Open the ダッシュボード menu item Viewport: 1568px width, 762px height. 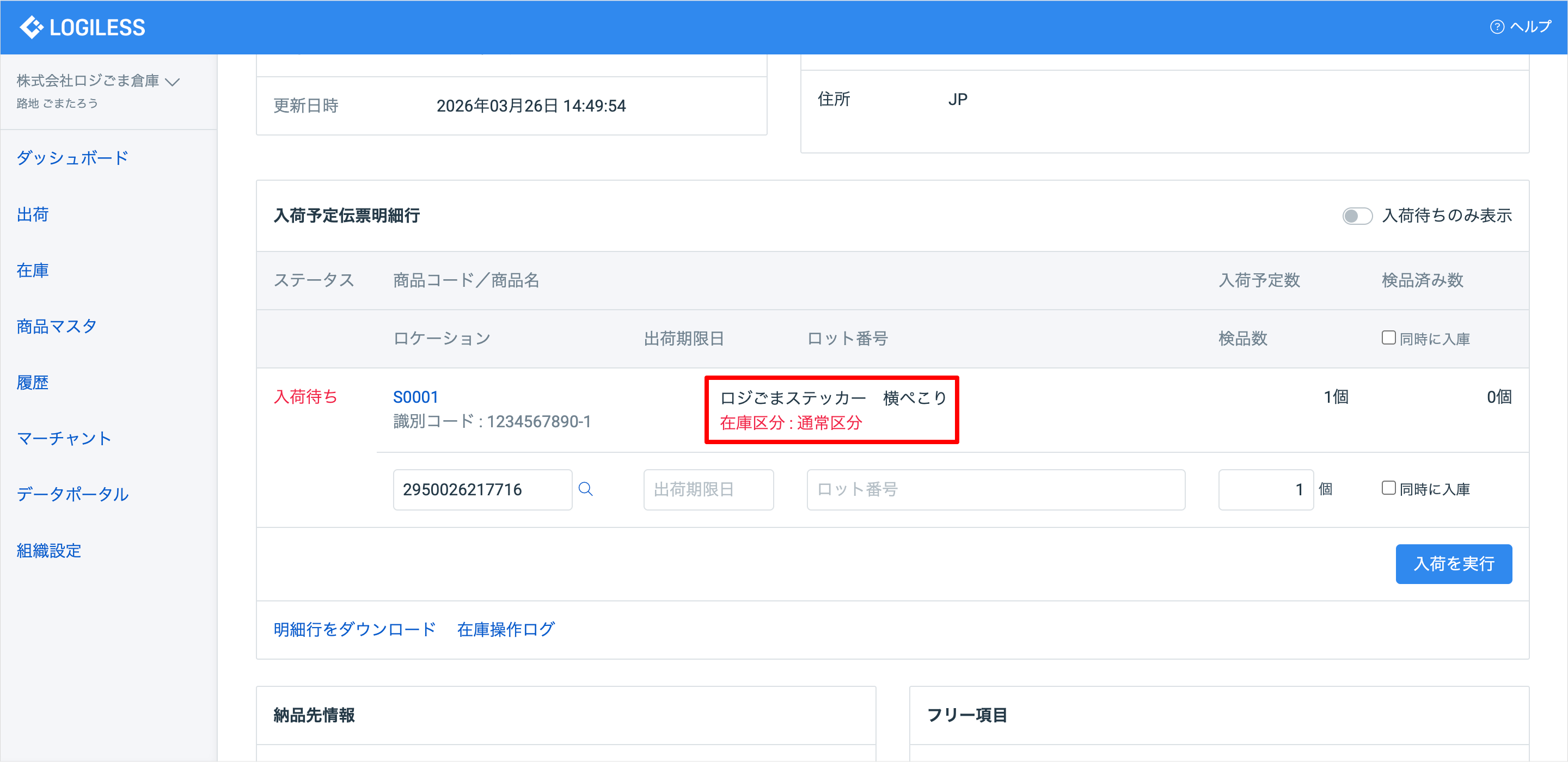pyautogui.click(x=72, y=158)
